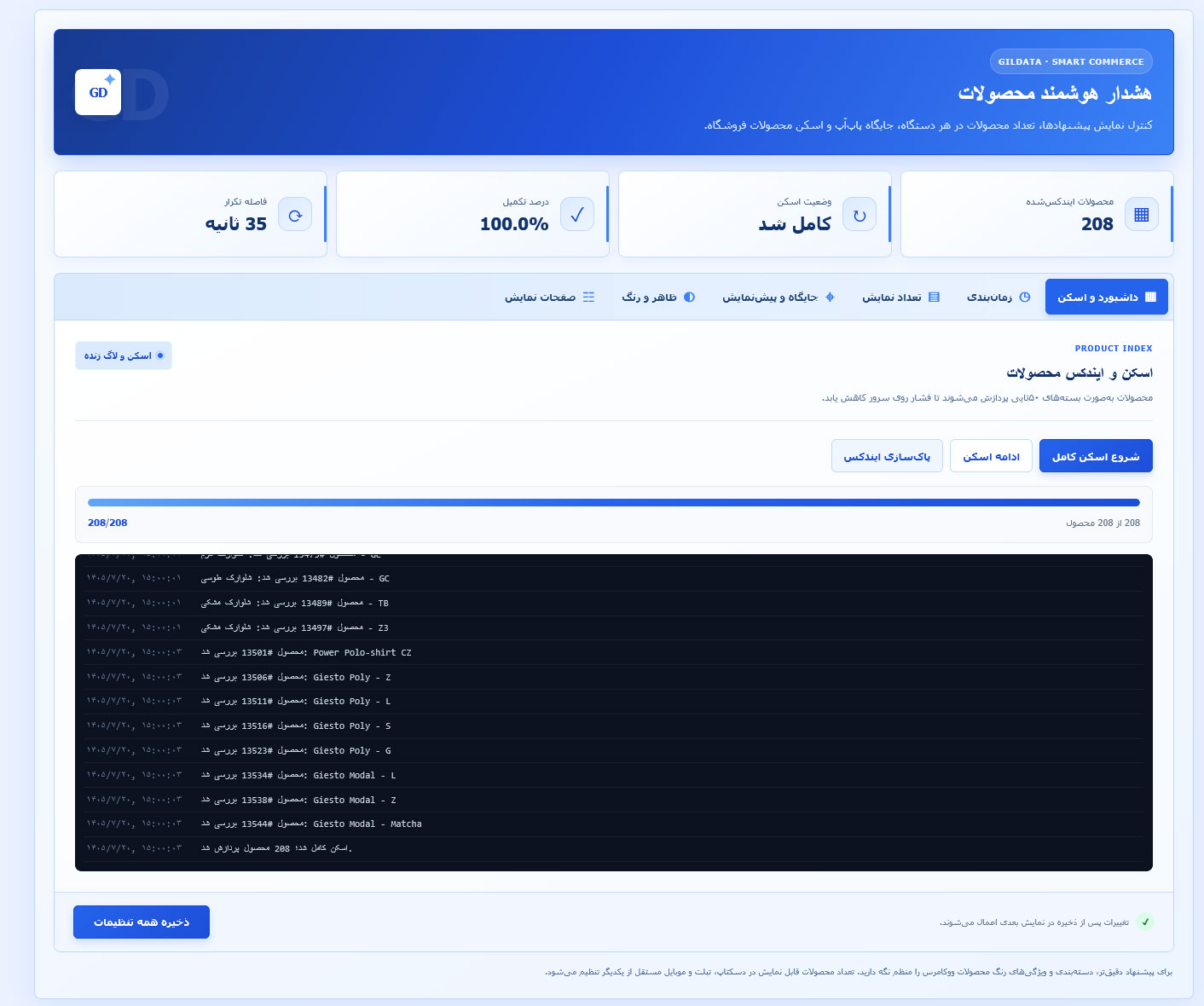Viewport: 1204px width, 1006px height.
Task: Click the 'کامل شد' scan status value
Action: (795, 223)
